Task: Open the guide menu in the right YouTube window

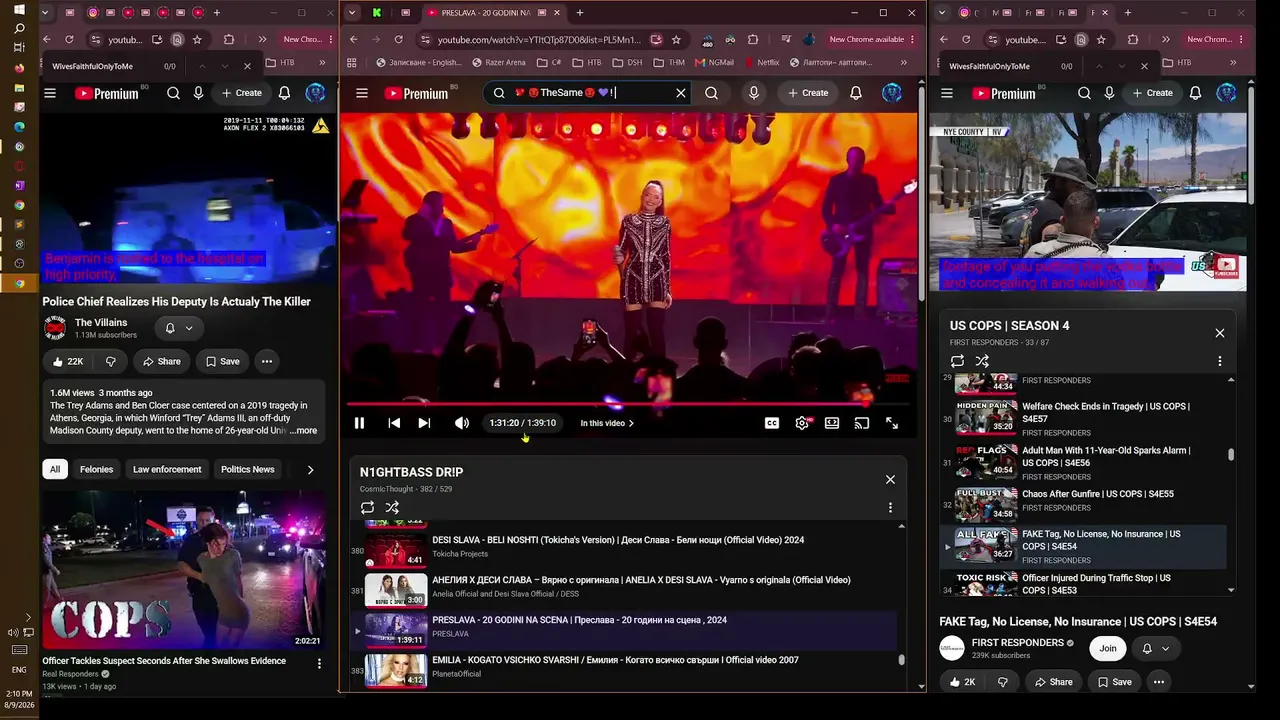Action: click(947, 93)
